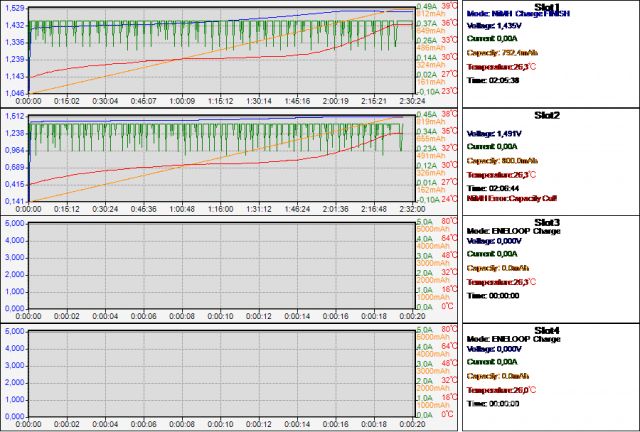Click the Slot4 panel title
Screen dimensions: 640x432
[547, 330]
